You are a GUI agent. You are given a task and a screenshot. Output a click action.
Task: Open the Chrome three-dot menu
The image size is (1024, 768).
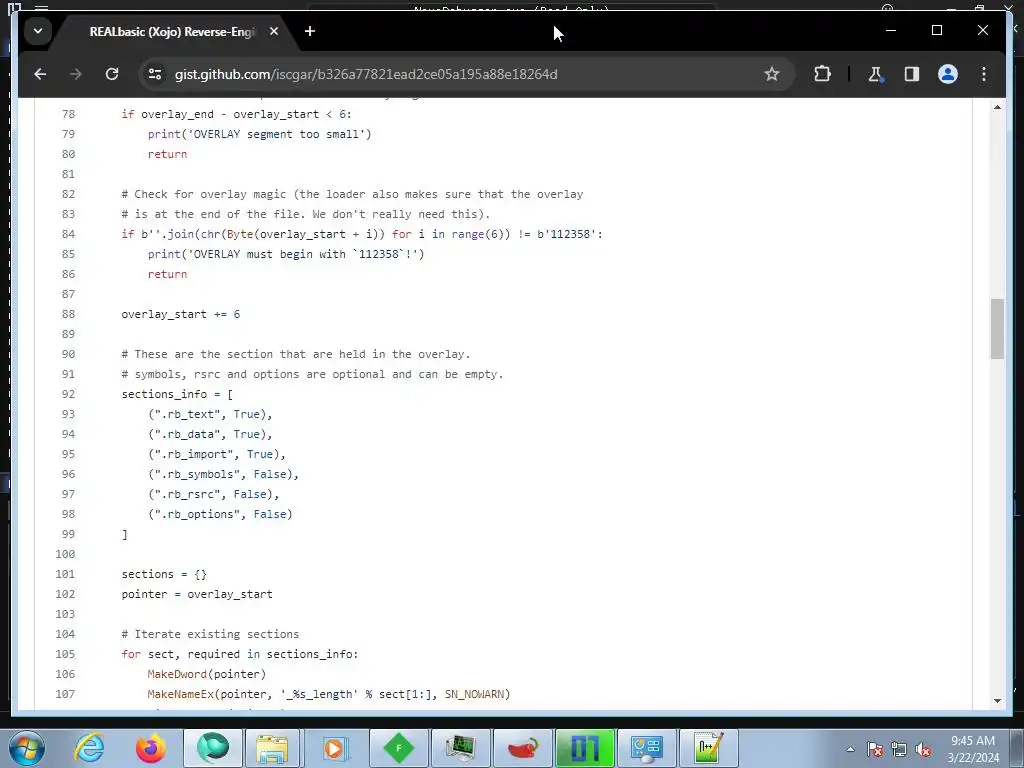(x=984, y=74)
